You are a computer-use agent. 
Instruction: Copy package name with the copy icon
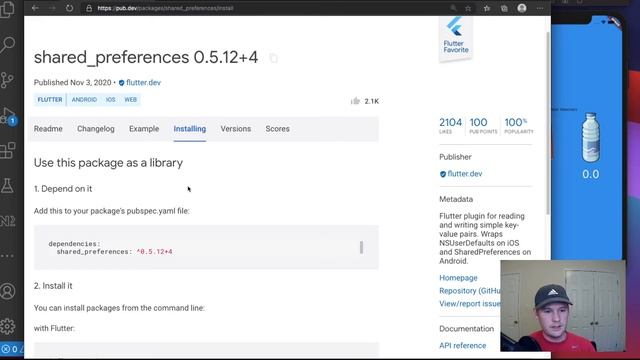point(273,58)
